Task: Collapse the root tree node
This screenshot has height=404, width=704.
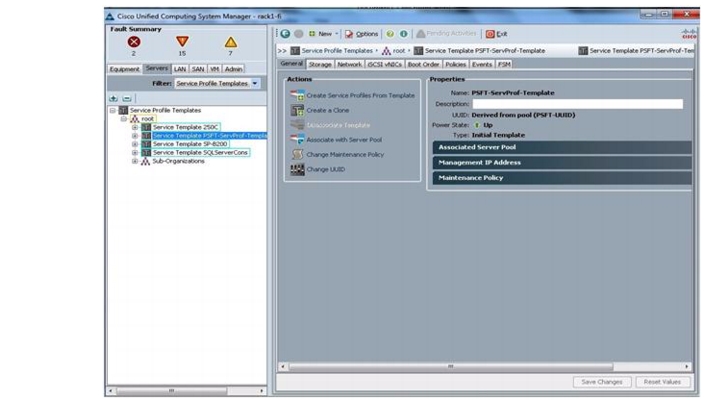Action: pyautogui.click(x=123, y=119)
